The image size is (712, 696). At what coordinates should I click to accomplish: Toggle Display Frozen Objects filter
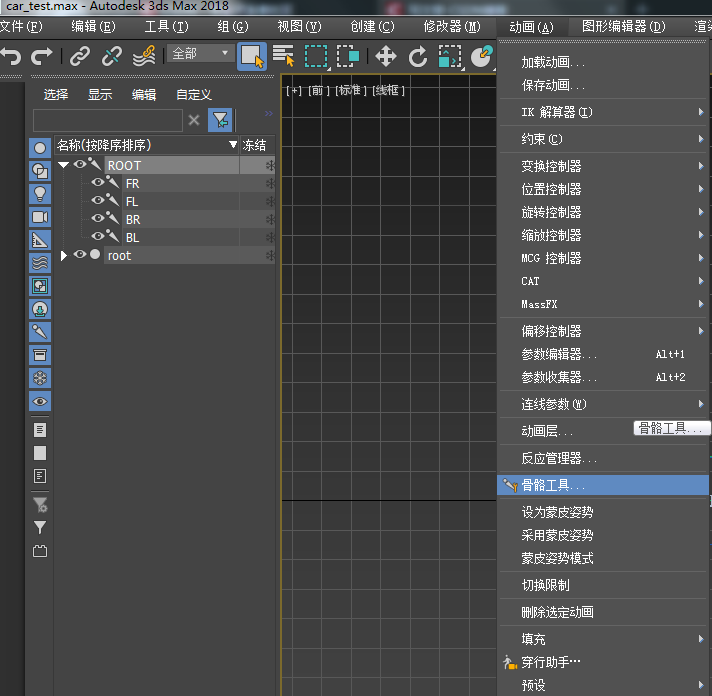tap(40, 378)
